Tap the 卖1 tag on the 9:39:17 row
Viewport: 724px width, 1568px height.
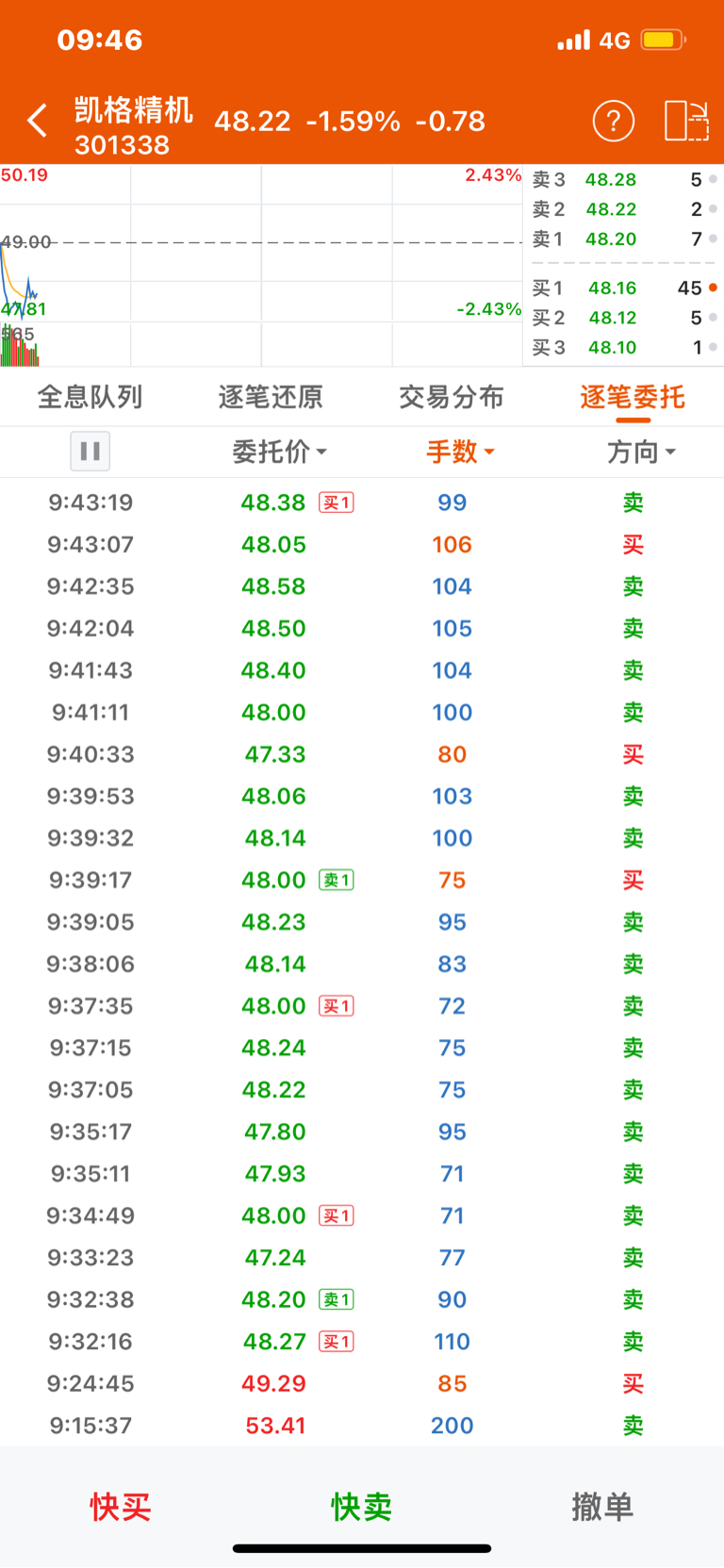pos(337,881)
